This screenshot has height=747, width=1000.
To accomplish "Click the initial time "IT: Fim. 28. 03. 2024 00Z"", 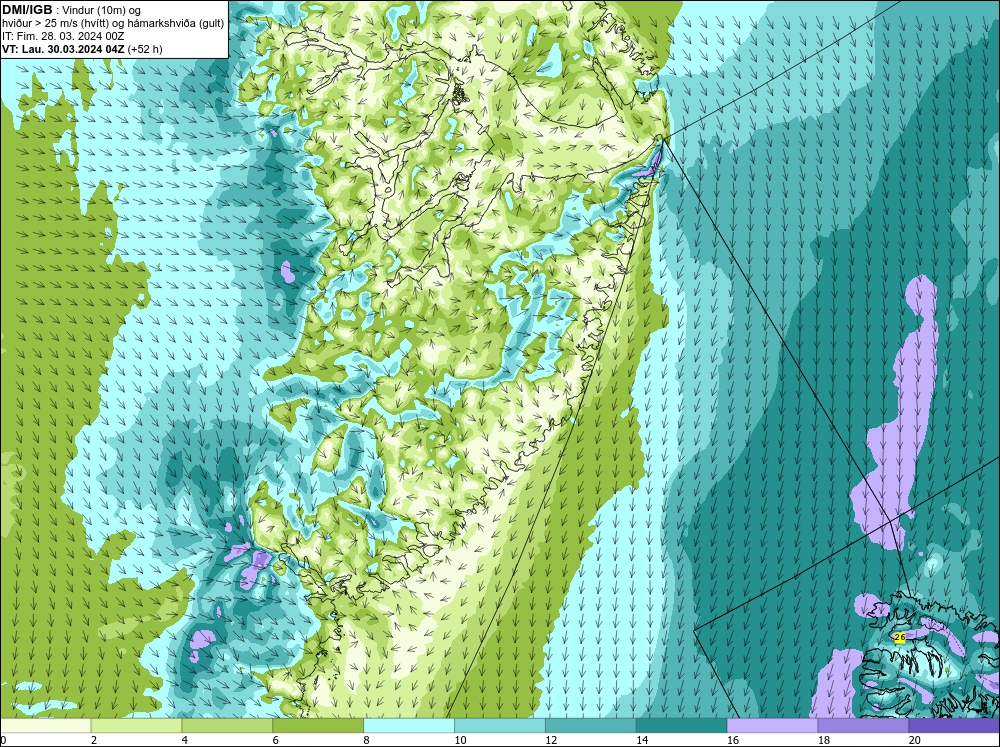I will pos(63,36).
